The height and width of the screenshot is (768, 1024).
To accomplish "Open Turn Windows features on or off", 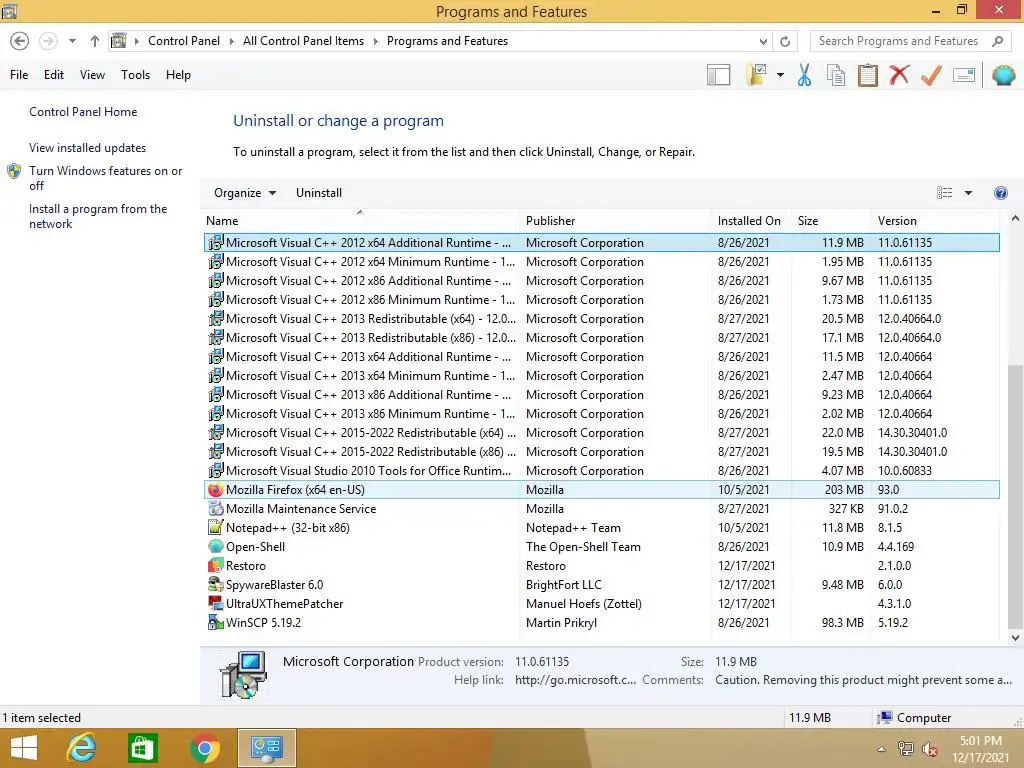I will 105,178.
